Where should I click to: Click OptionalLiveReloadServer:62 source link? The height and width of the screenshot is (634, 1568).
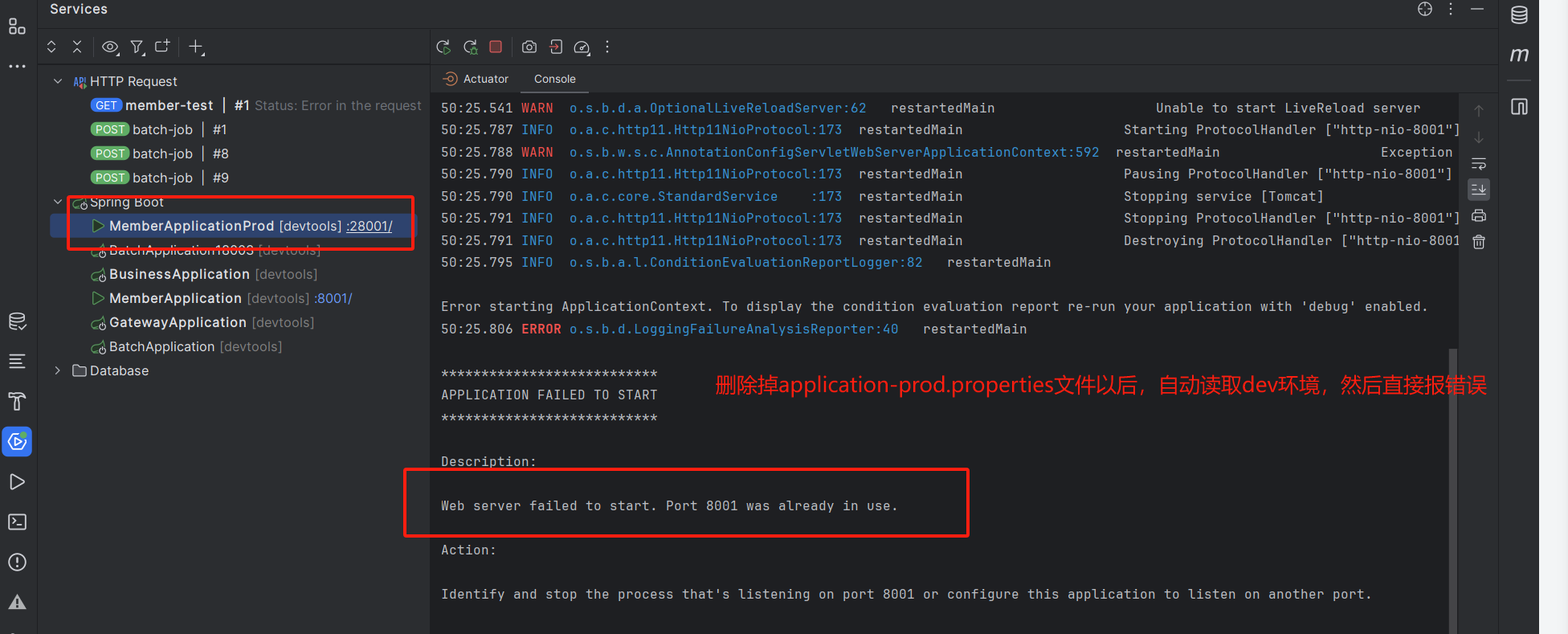click(x=717, y=108)
